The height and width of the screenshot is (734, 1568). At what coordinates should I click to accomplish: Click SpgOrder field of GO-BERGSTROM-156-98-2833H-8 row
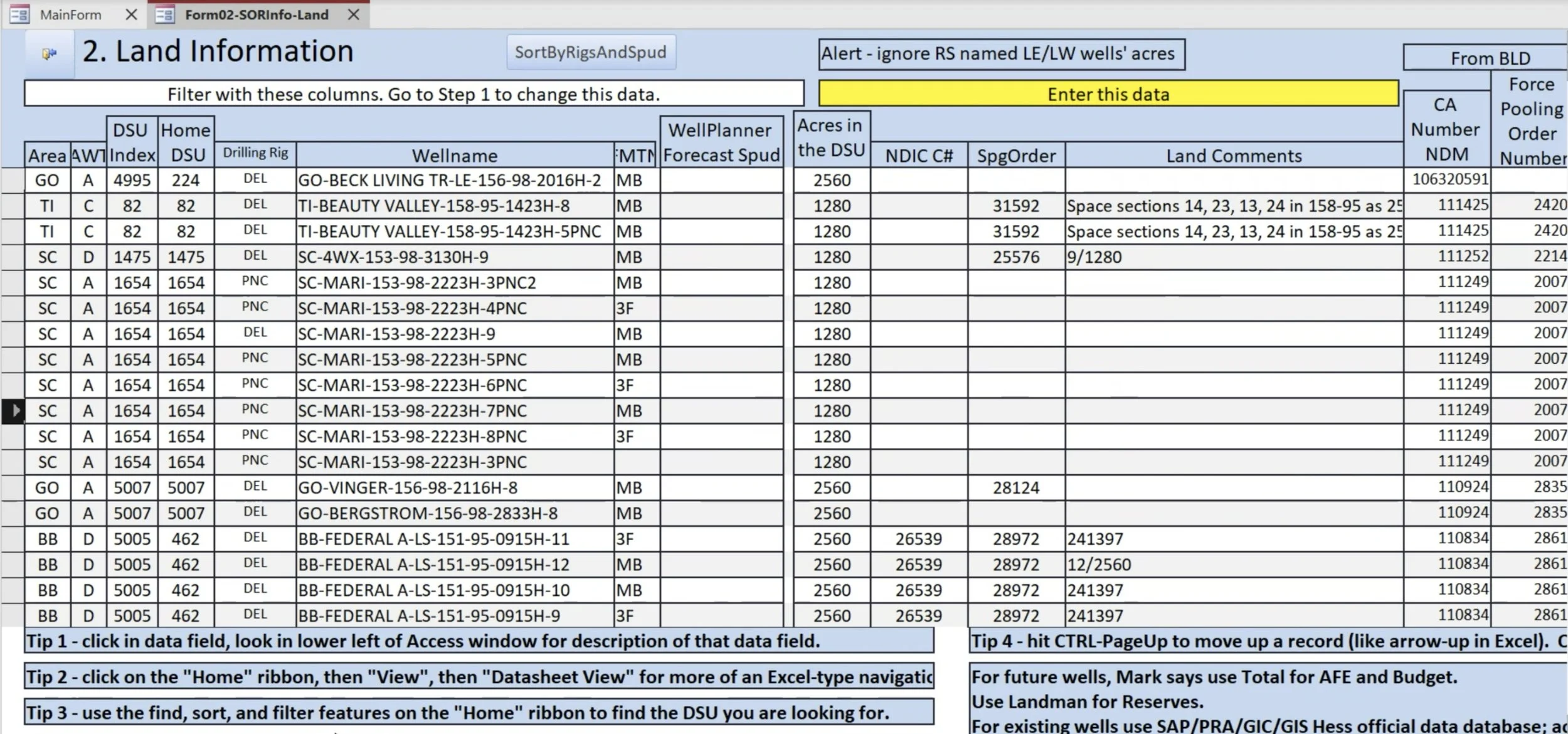point(1015,514)
